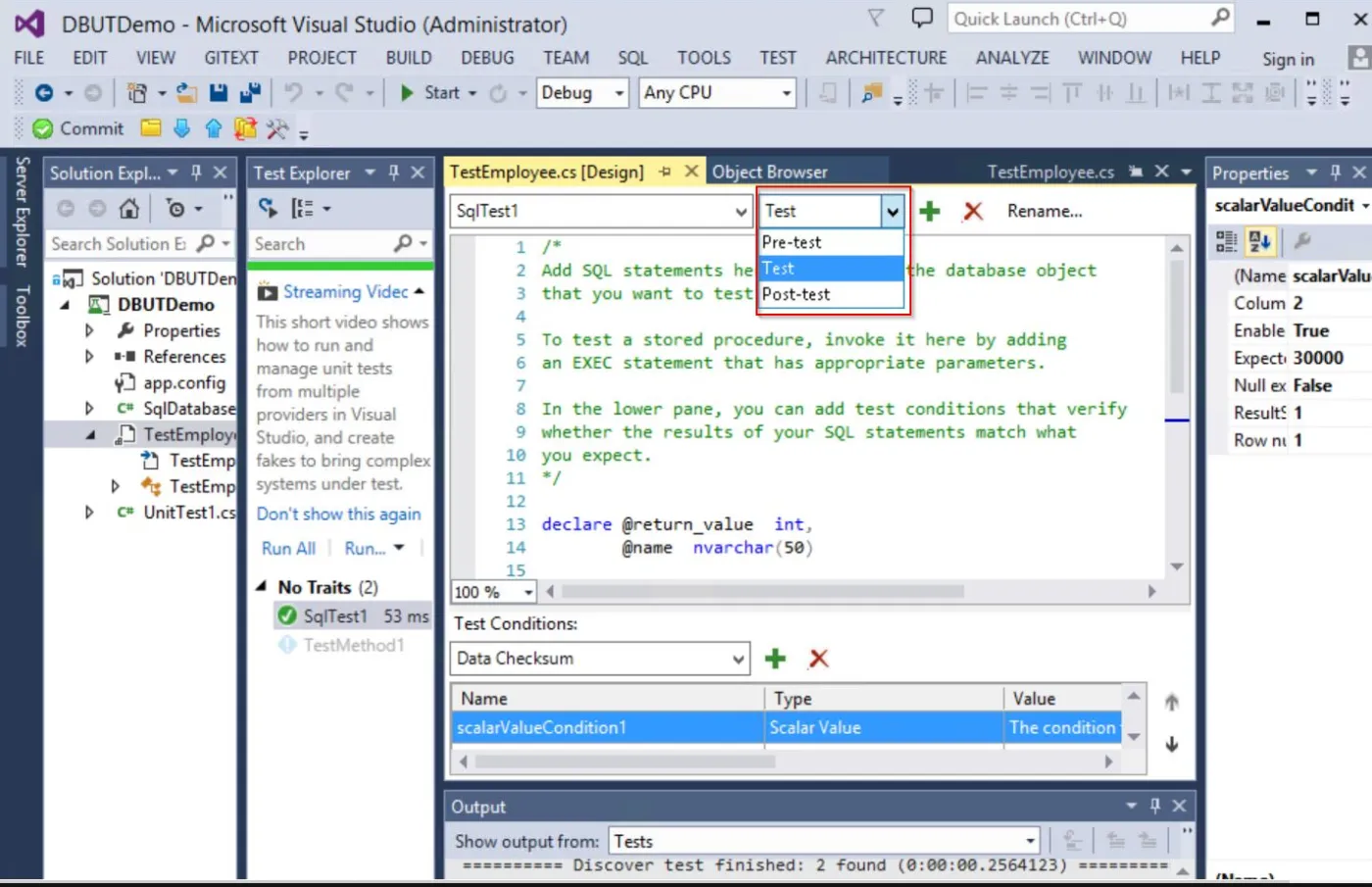Toggle pin on TestEmployee.cs [Design] tab
The width and height of the screenshot is (1372, 887).
pyautogui.click(x=665, y=172)
